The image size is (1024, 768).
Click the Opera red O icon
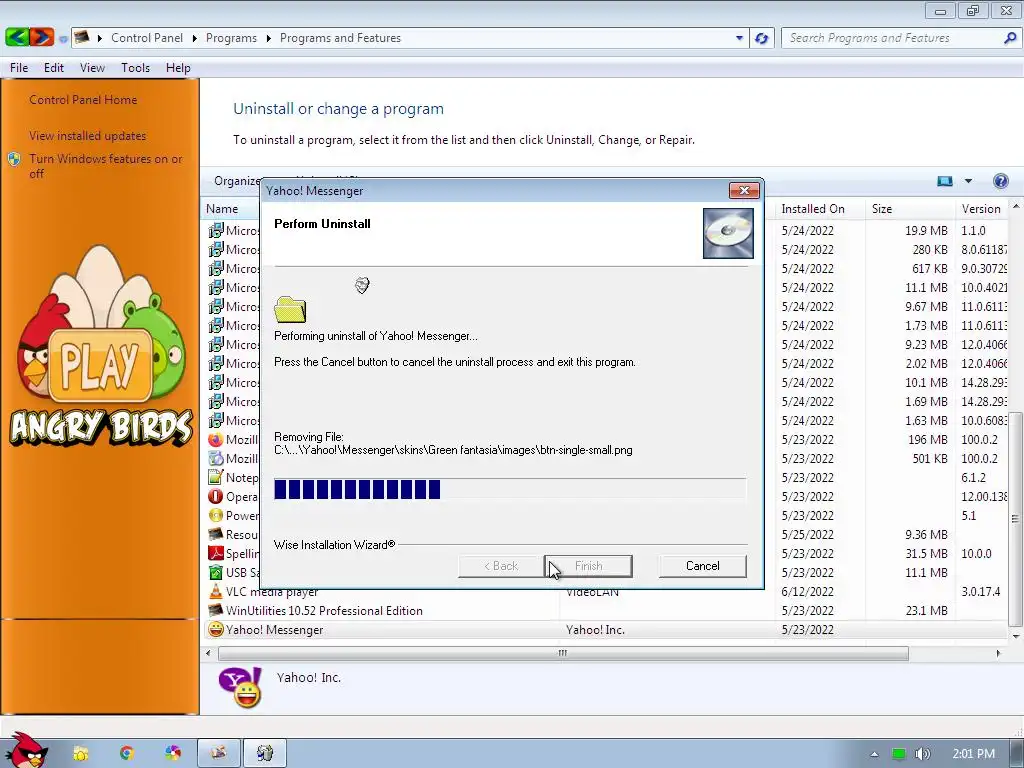tap(216, 497)
